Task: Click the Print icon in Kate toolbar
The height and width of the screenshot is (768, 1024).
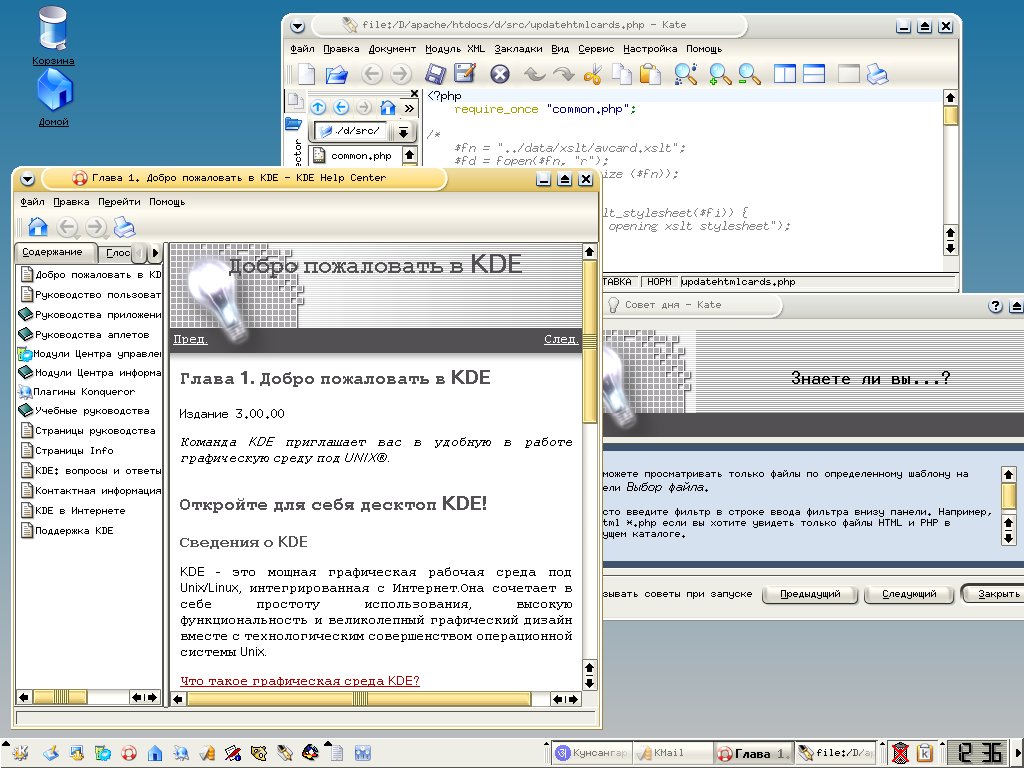Action: pos(877,74)
